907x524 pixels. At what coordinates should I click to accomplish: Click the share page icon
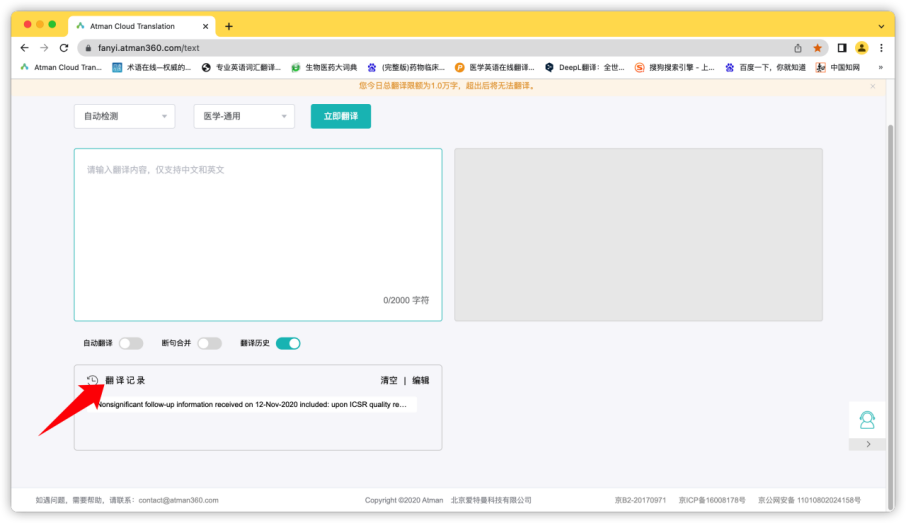pos(798,48)
